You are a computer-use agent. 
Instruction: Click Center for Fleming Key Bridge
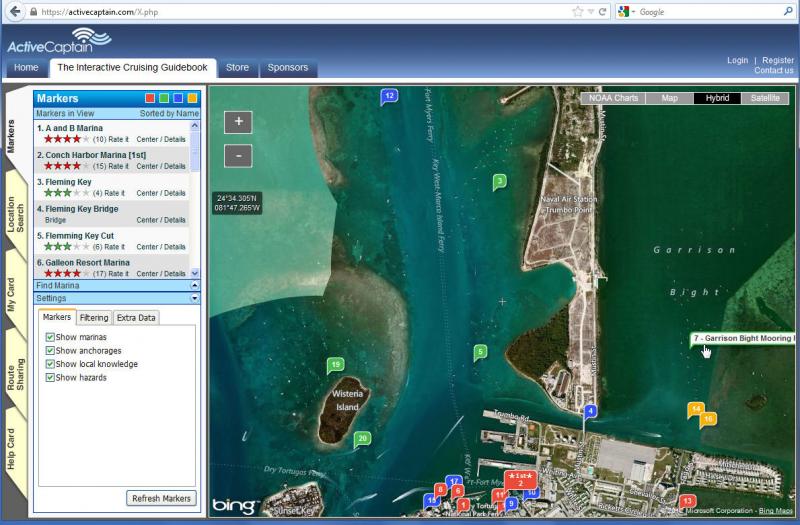147,220
